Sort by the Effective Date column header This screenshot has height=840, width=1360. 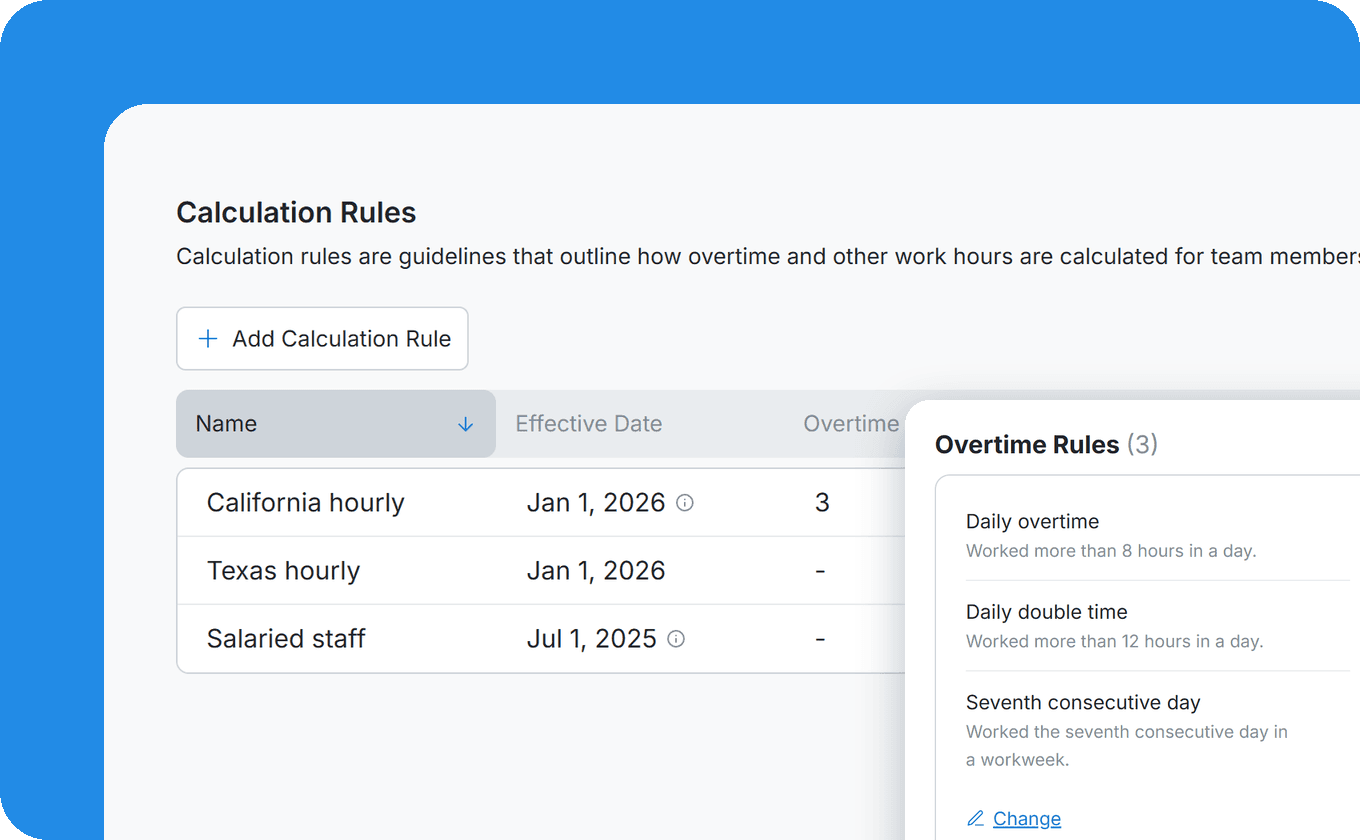click(589, 424)
